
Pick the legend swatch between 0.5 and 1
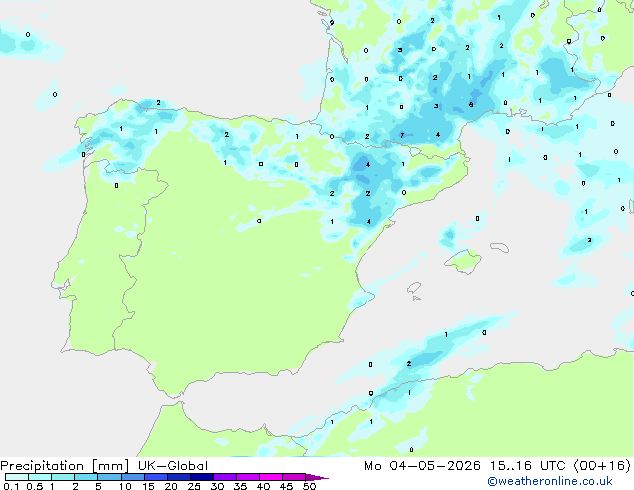pos(40,477)
